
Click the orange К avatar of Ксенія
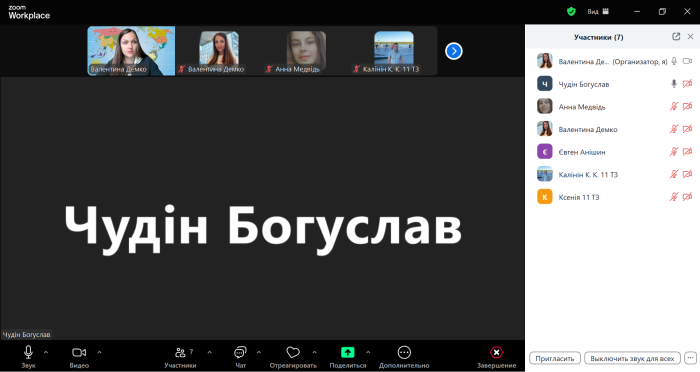(x=545, y=196)
